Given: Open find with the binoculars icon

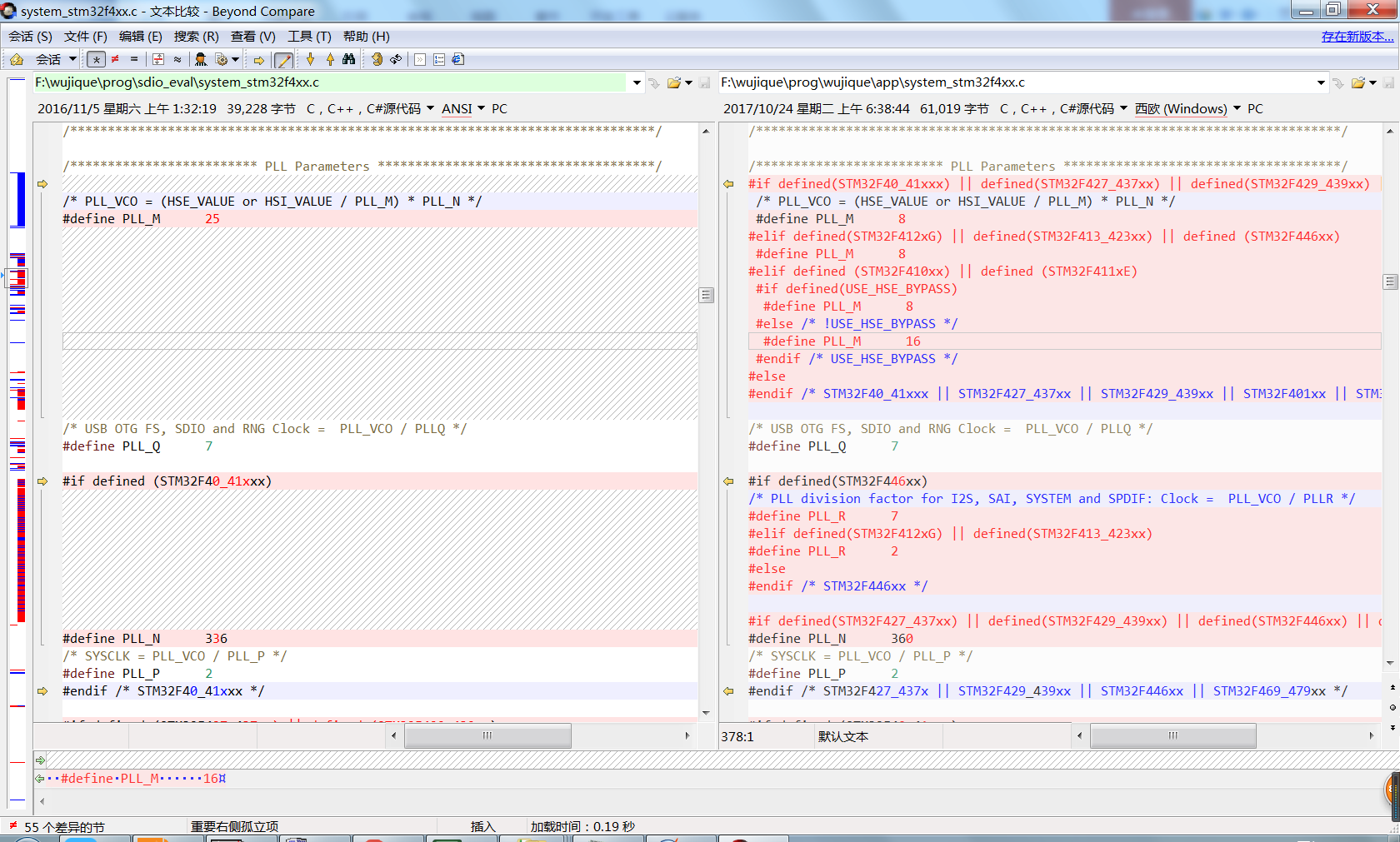Looking at the screenshot, I should coord(349,59).
